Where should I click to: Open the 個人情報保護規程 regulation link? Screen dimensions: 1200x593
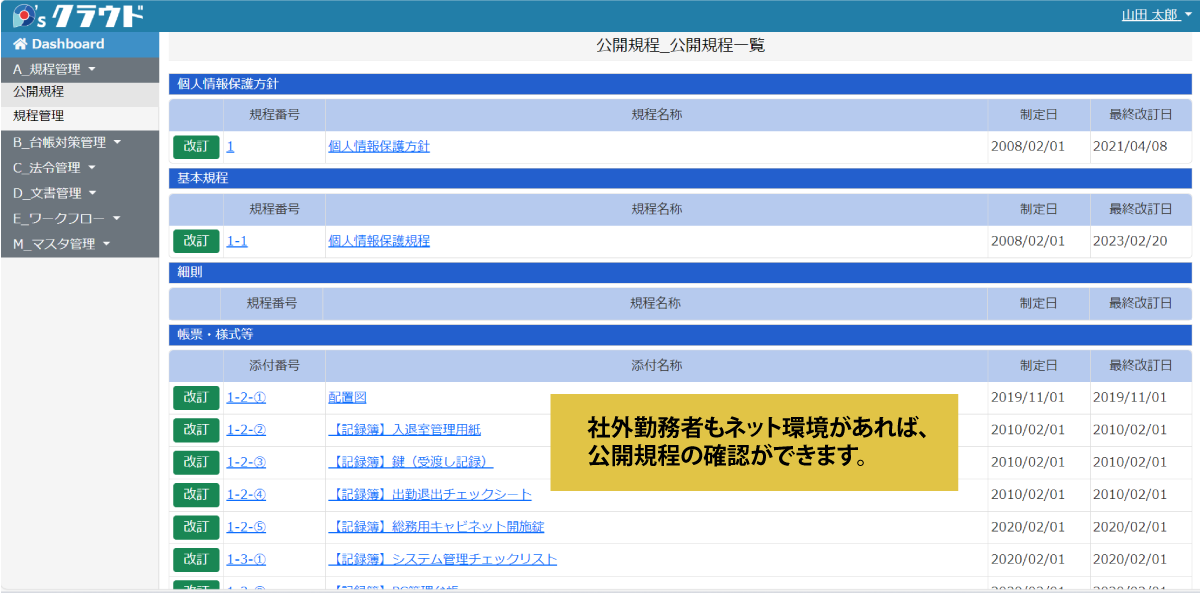(x=377, y=241)
